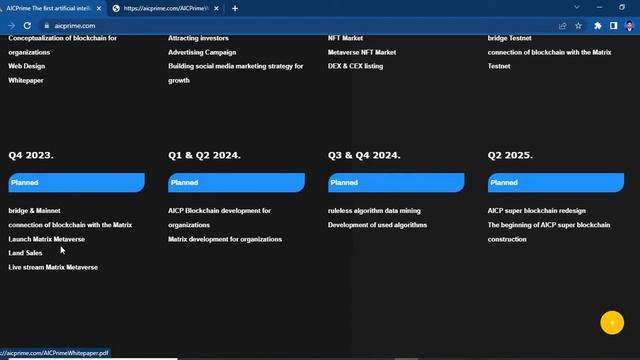Open a new tab with the plus icon

click(235, 8)
